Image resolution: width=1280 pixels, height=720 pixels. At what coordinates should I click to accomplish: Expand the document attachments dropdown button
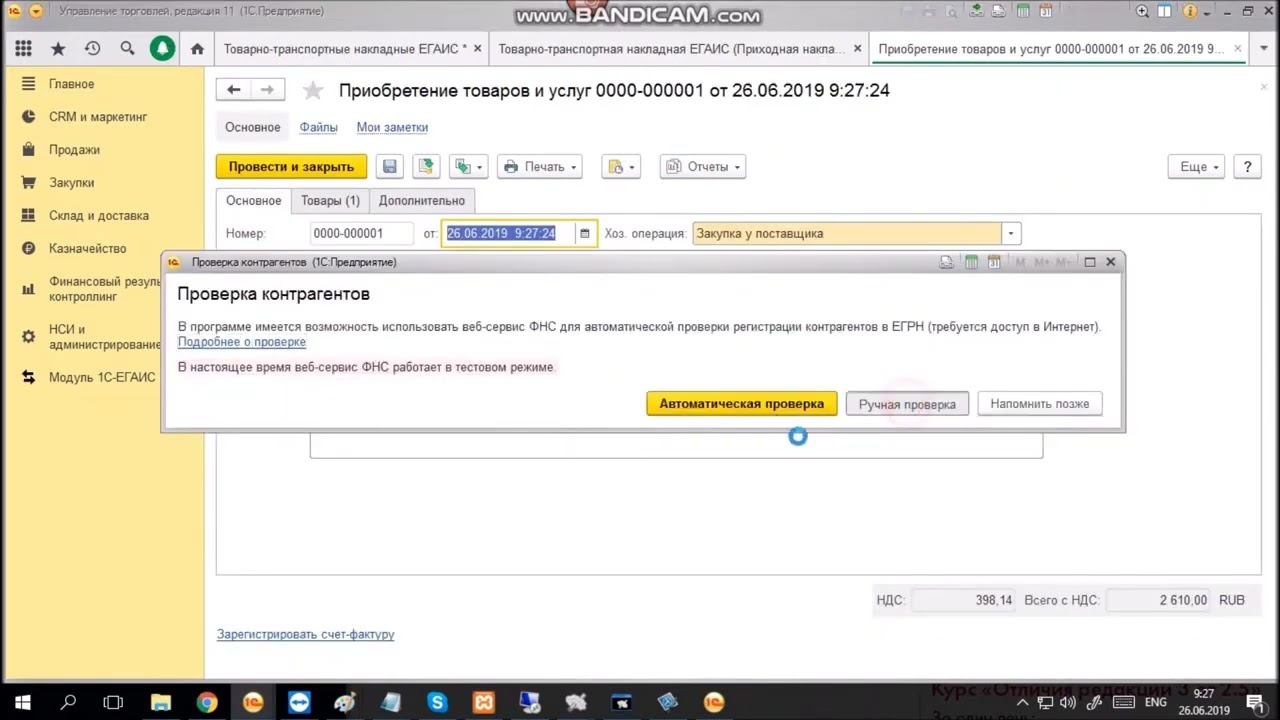[x=621, y=167]
